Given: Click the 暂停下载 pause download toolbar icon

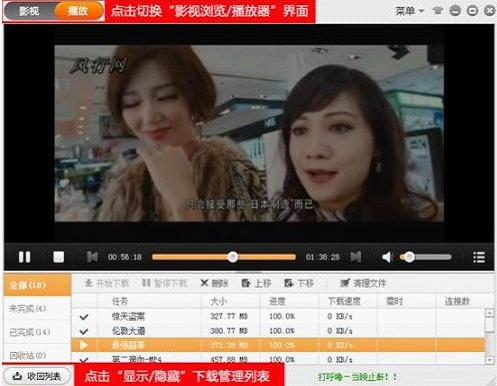Looking at the screenshot, I should 146,283.
